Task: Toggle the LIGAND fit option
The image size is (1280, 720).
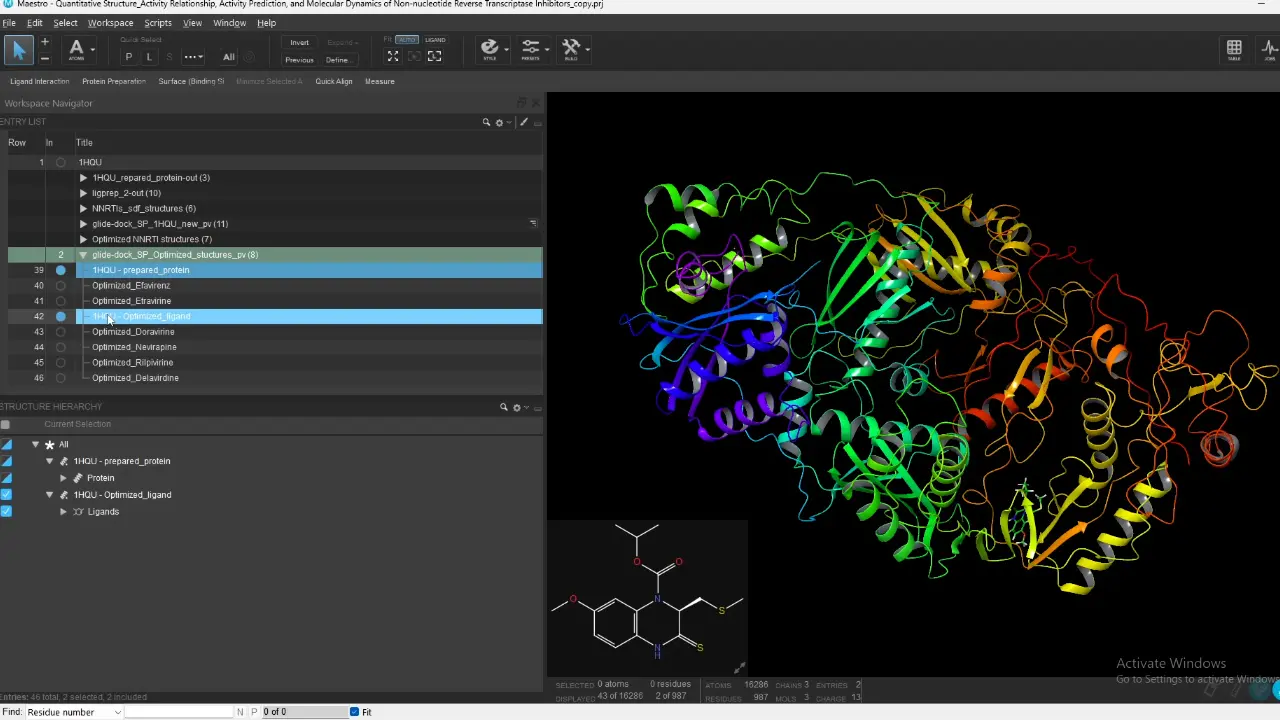Action: (x=435, y=40)
